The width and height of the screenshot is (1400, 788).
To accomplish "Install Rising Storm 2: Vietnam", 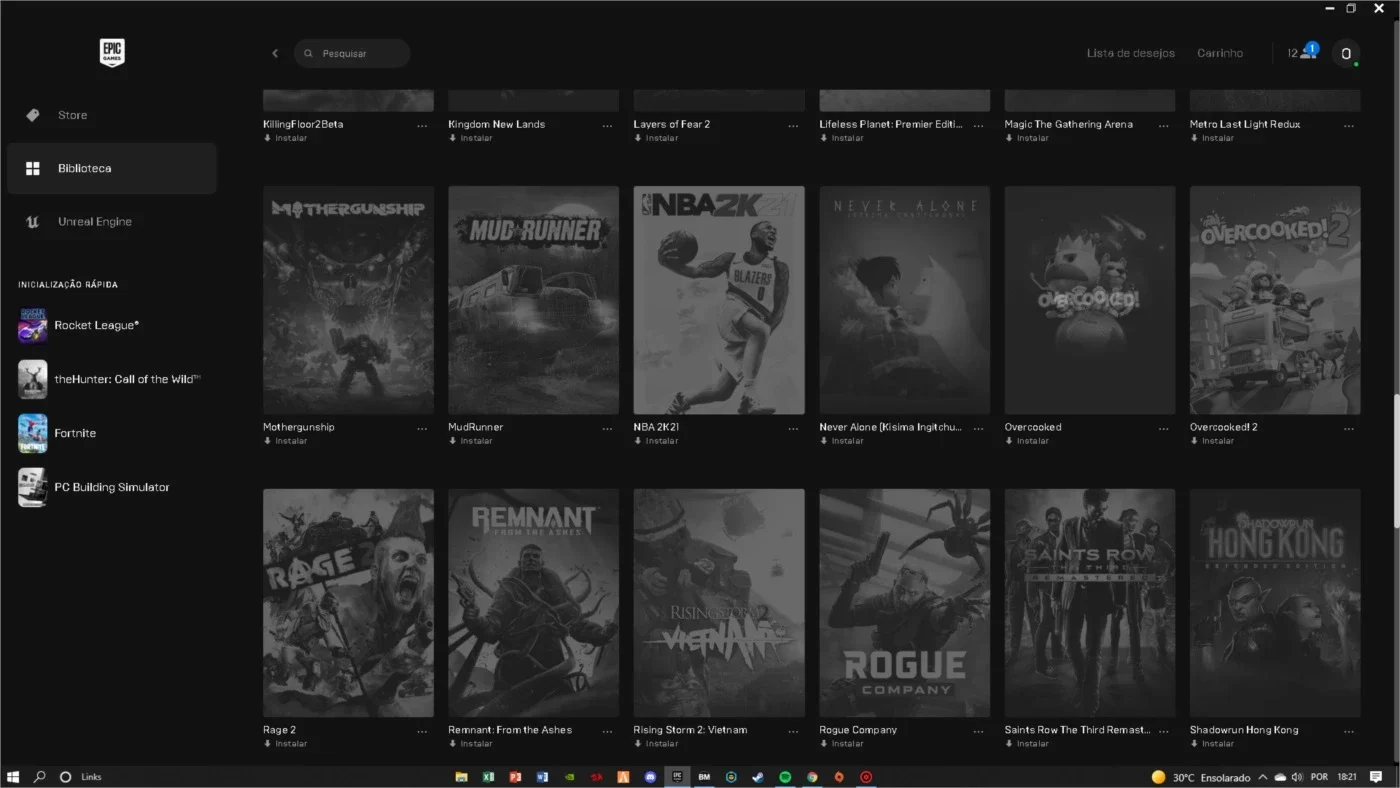I will point(656,744).
